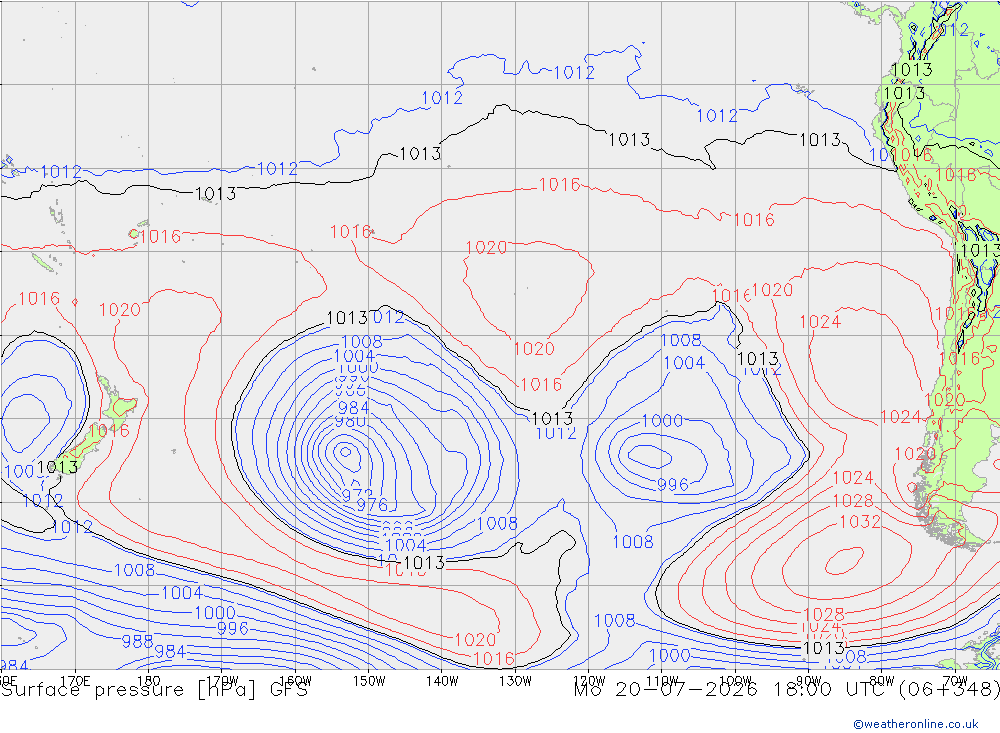Click the 100W longitude label

(735, 681)
